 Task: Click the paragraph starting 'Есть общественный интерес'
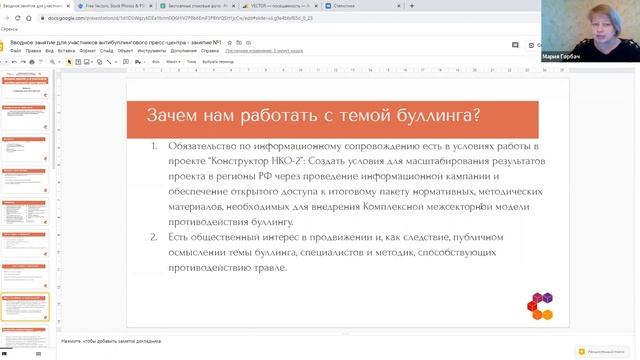(x=336, y=252)
